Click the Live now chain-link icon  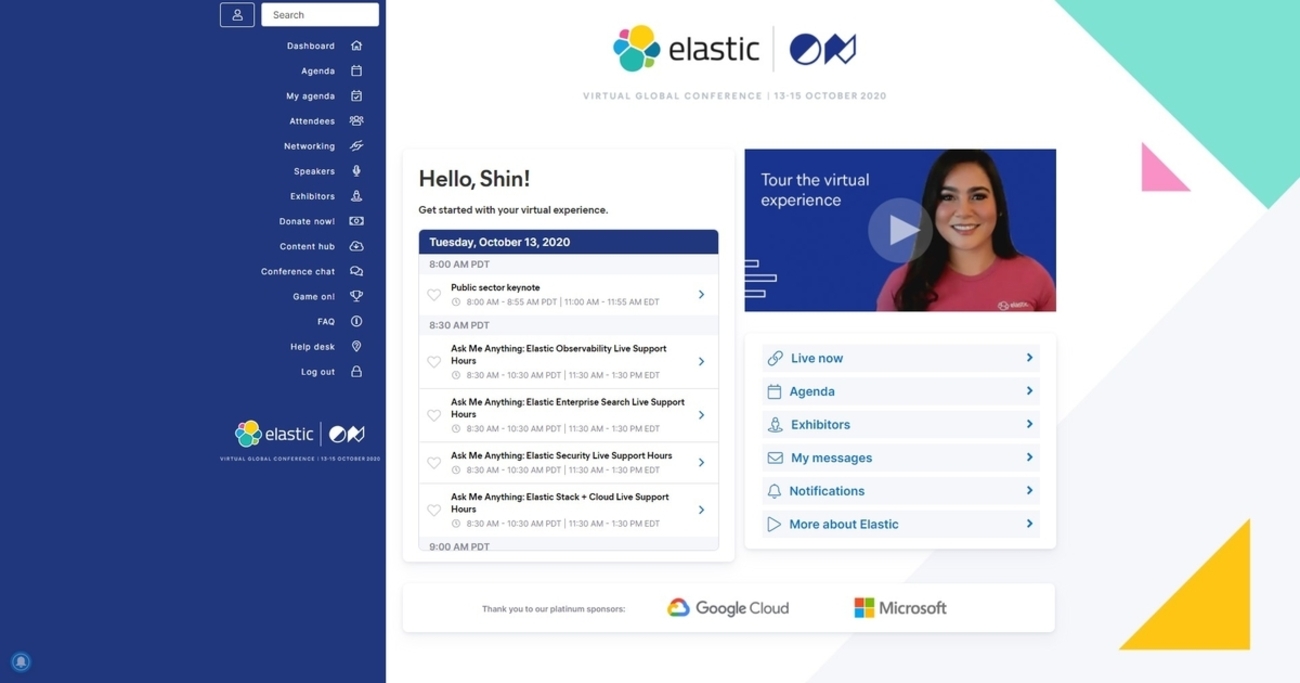tap(775, 358)
